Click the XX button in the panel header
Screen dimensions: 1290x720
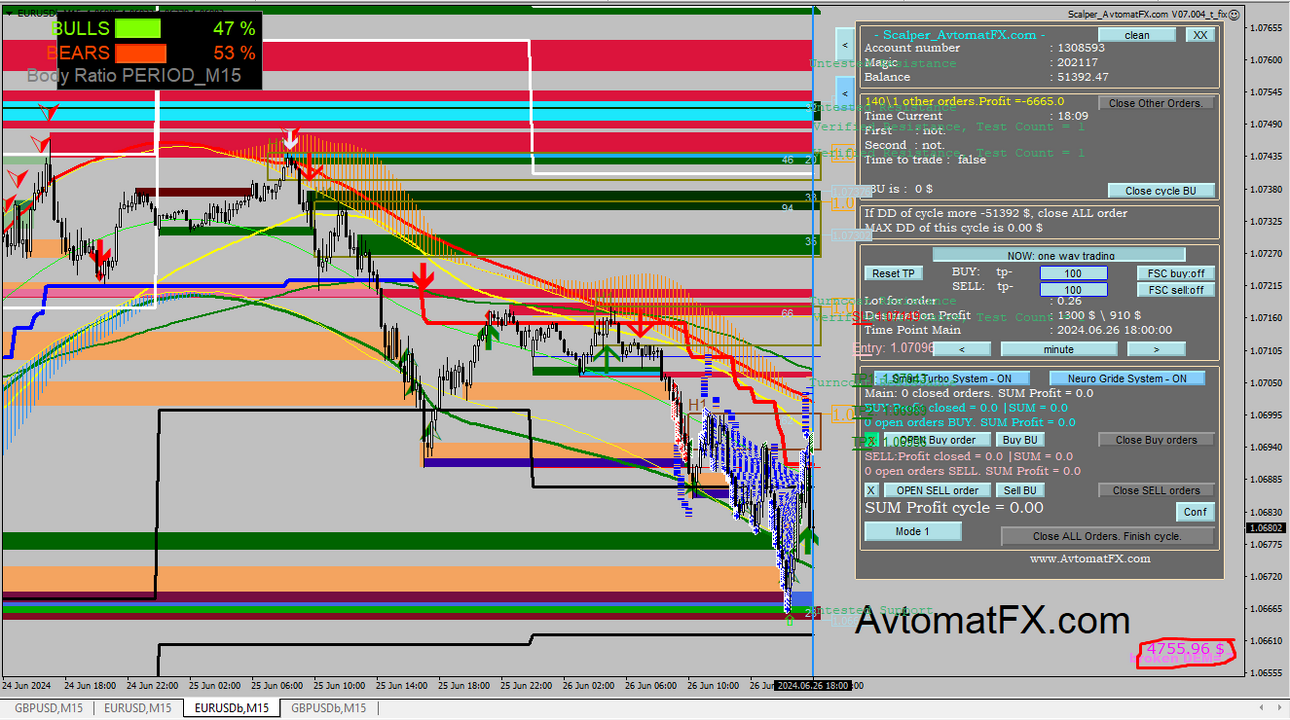point(1200,35)
